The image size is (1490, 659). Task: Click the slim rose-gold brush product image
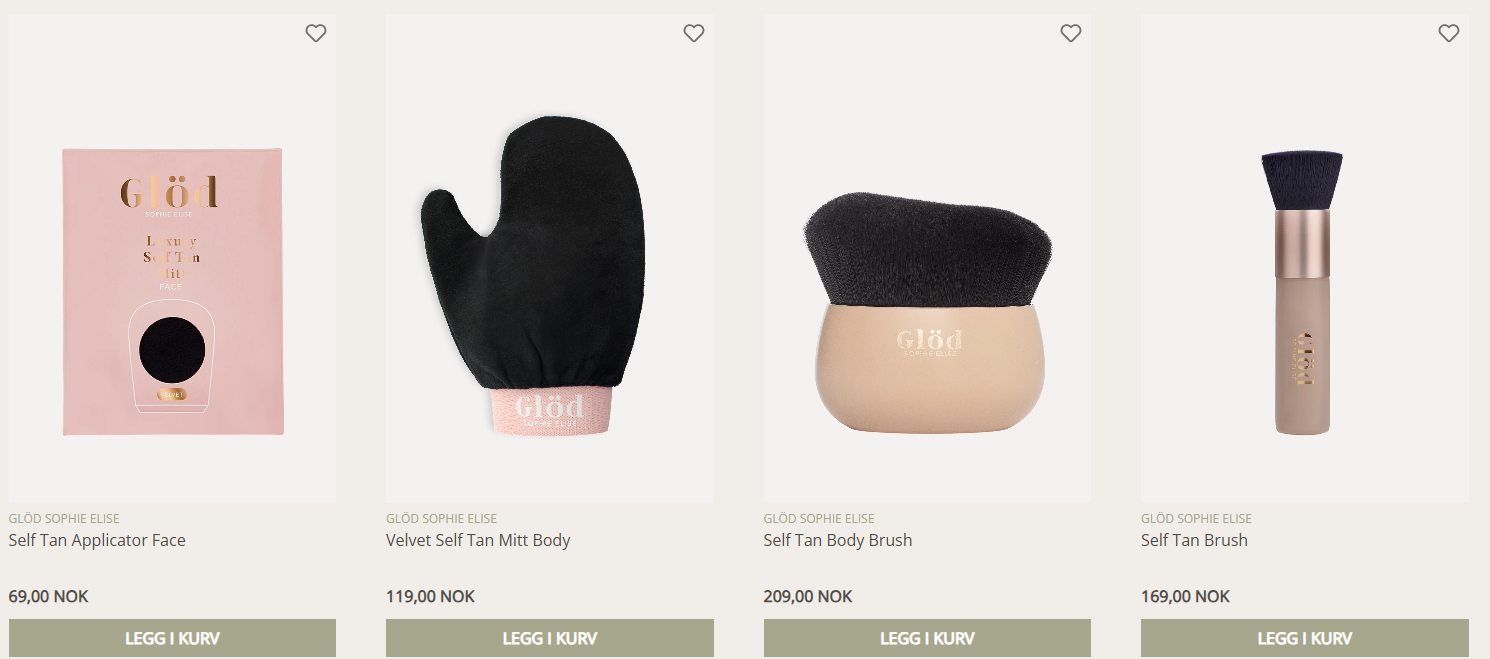click(x=1302, y=292)
